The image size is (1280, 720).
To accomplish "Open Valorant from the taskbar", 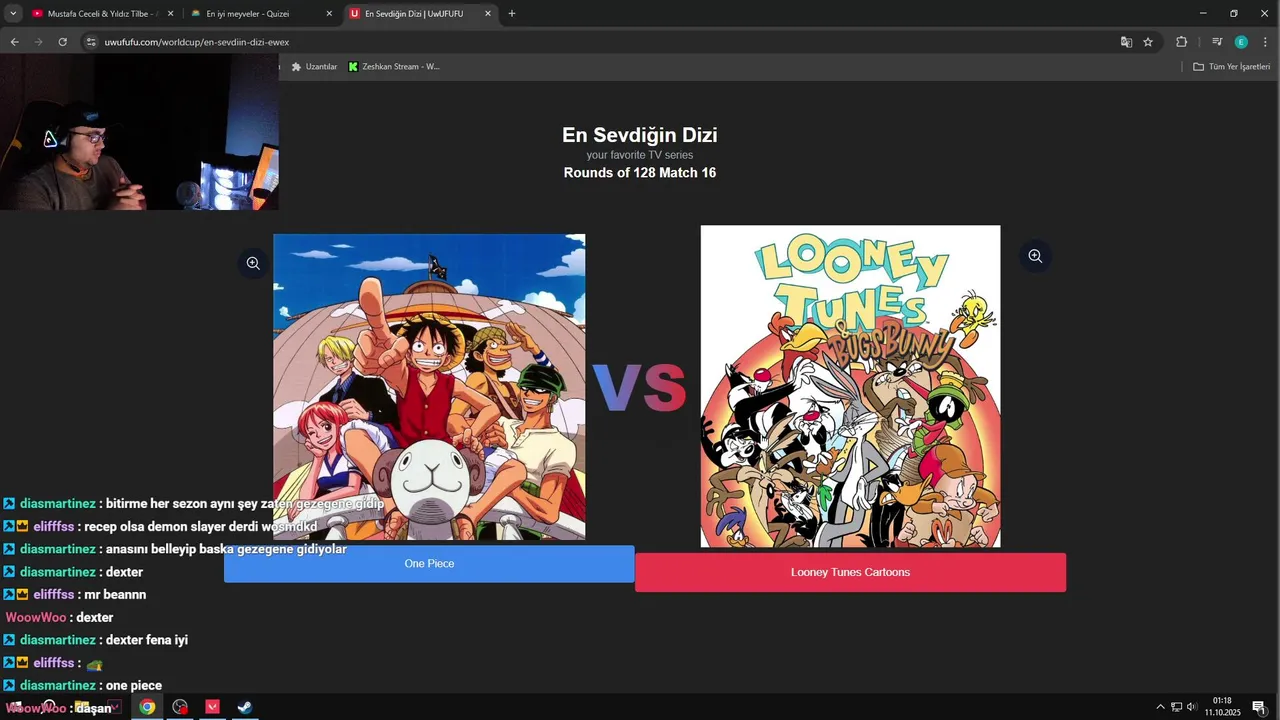I will pyautogui.click(x=212, y=707).
